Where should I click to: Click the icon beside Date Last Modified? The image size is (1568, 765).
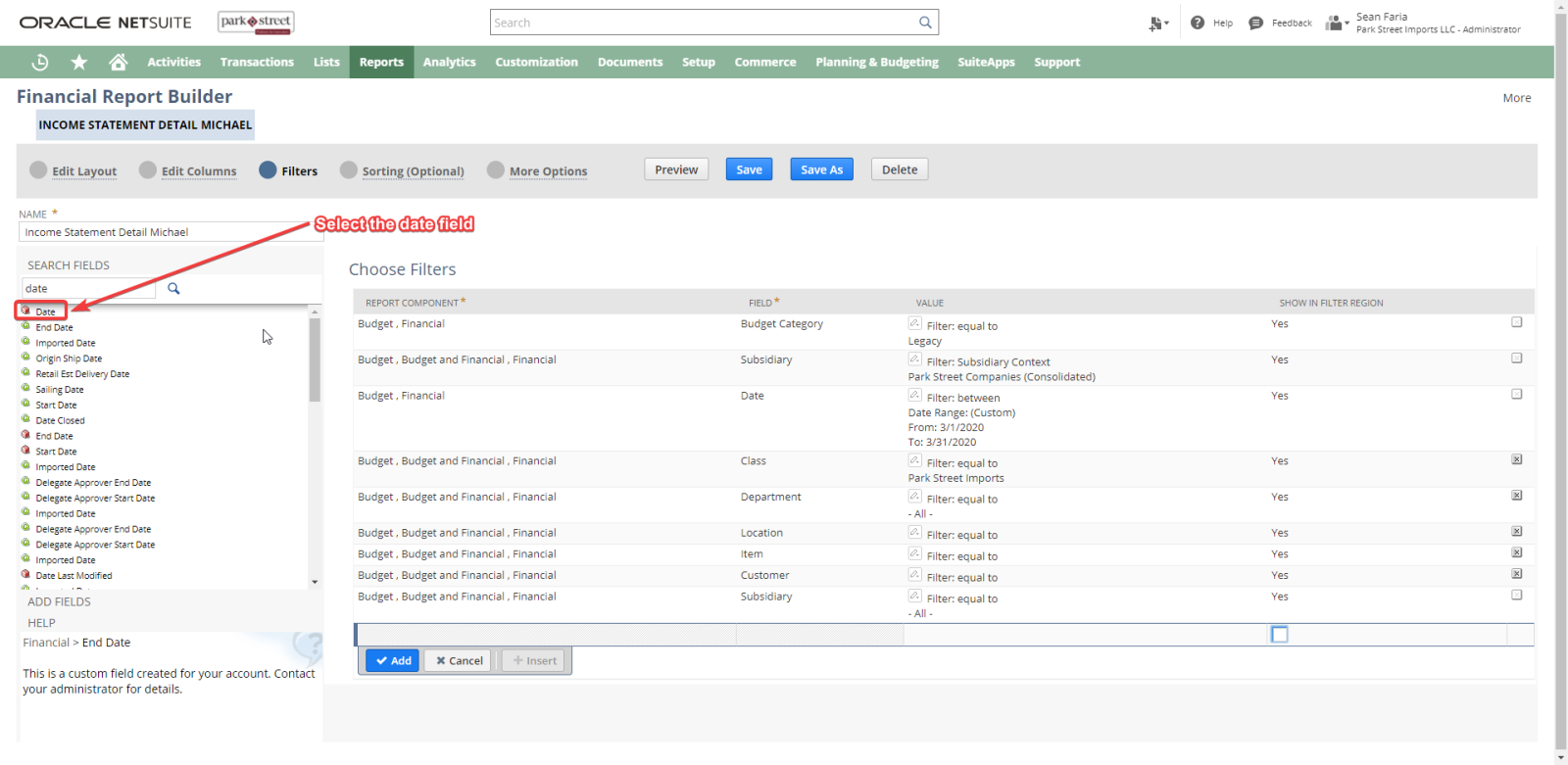coord(26,575)
